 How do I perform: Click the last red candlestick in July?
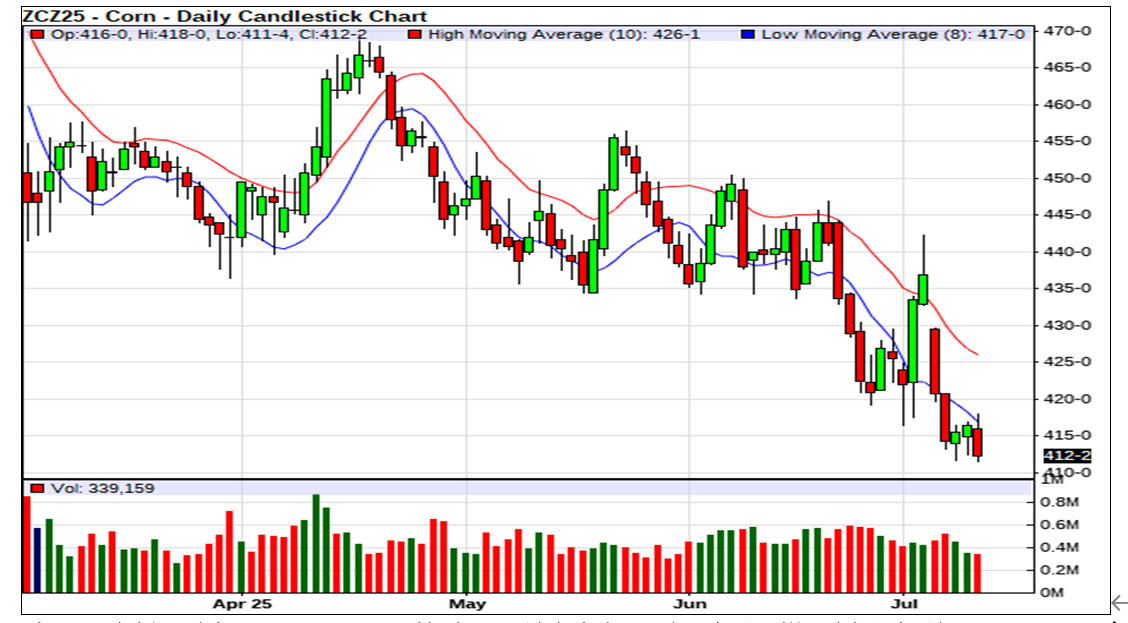click(977, 442)
